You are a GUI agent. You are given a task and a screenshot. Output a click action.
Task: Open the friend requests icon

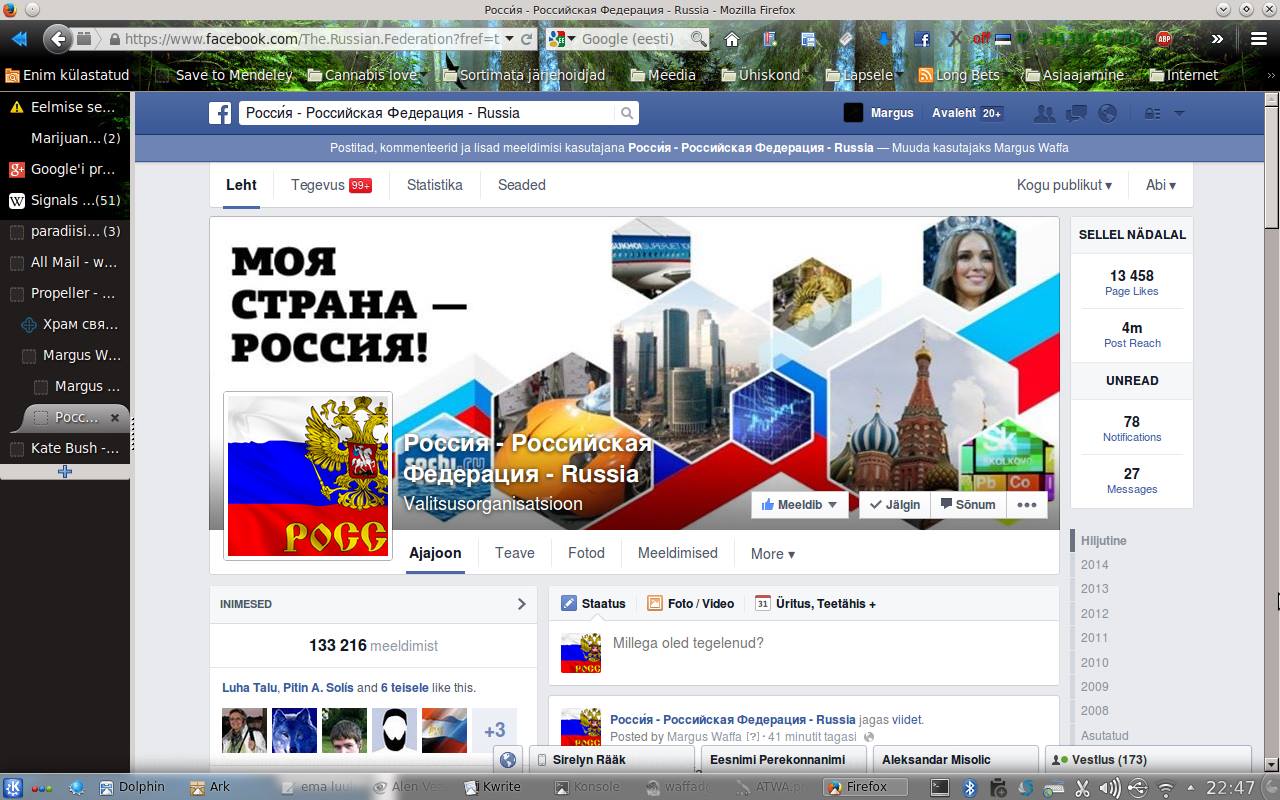(x=1044, y=113)
